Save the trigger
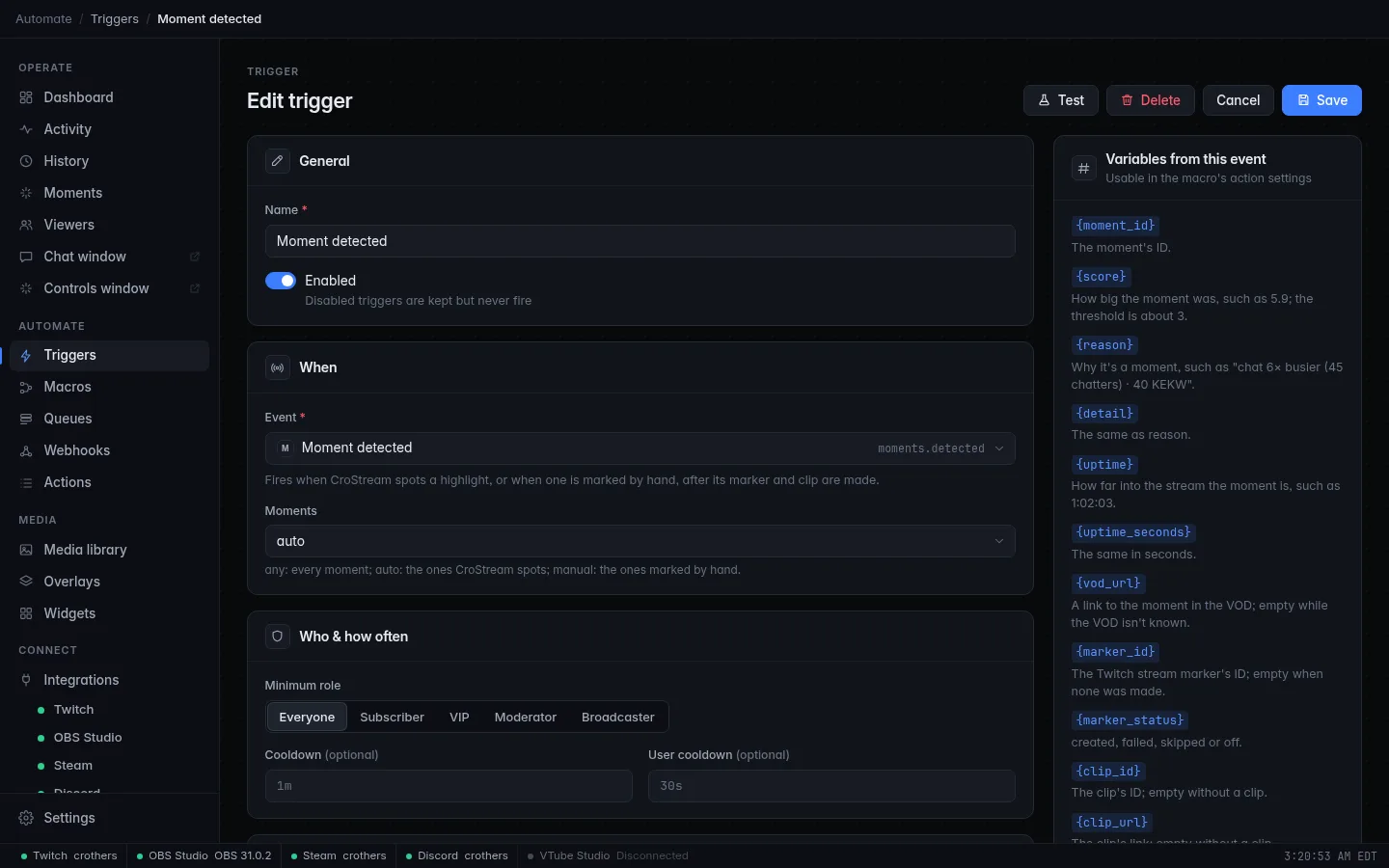Screen dimensions: 1389x868 coord(1321,100)
